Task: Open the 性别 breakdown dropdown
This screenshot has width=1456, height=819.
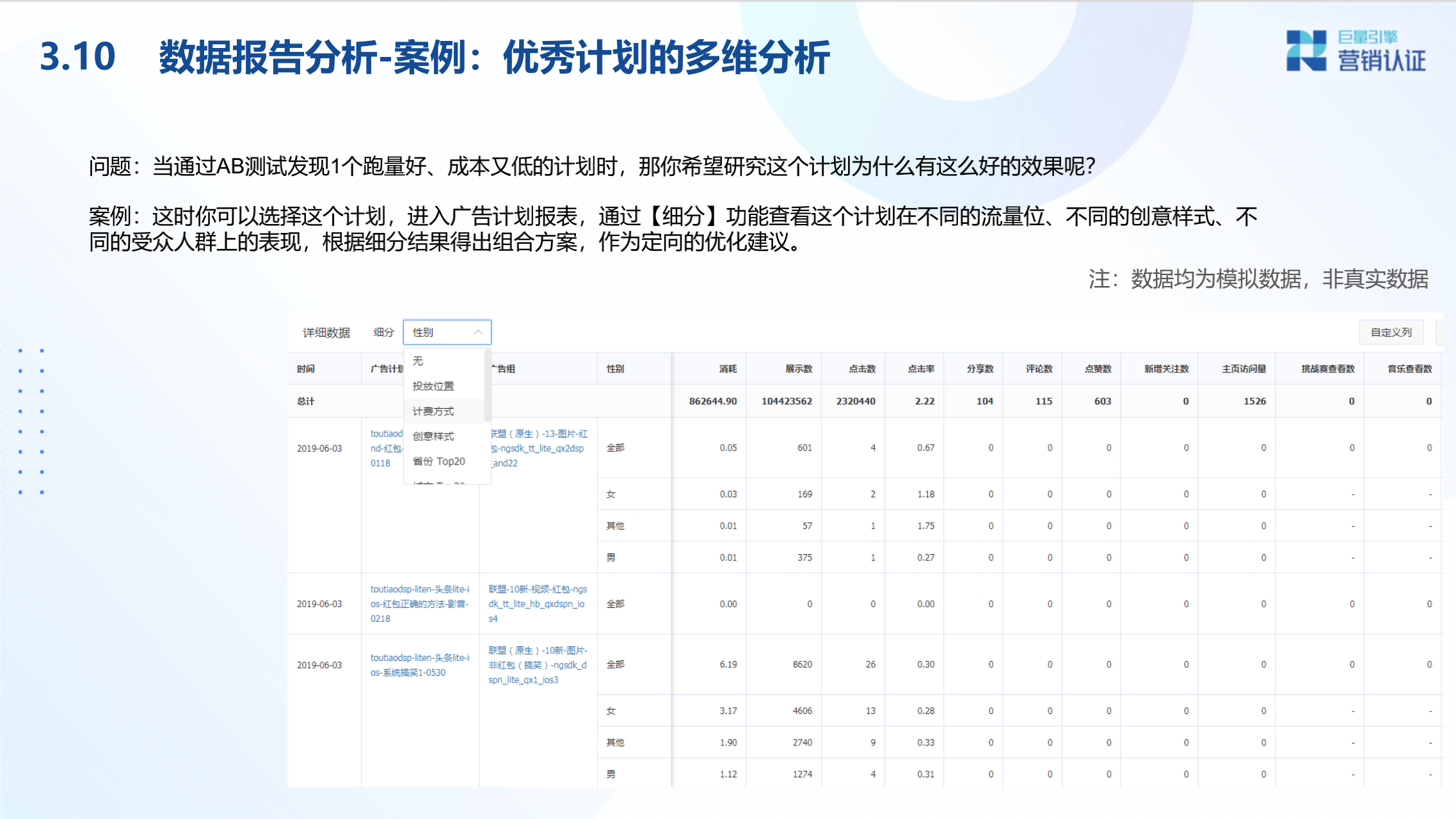Action: click(447, 332)
